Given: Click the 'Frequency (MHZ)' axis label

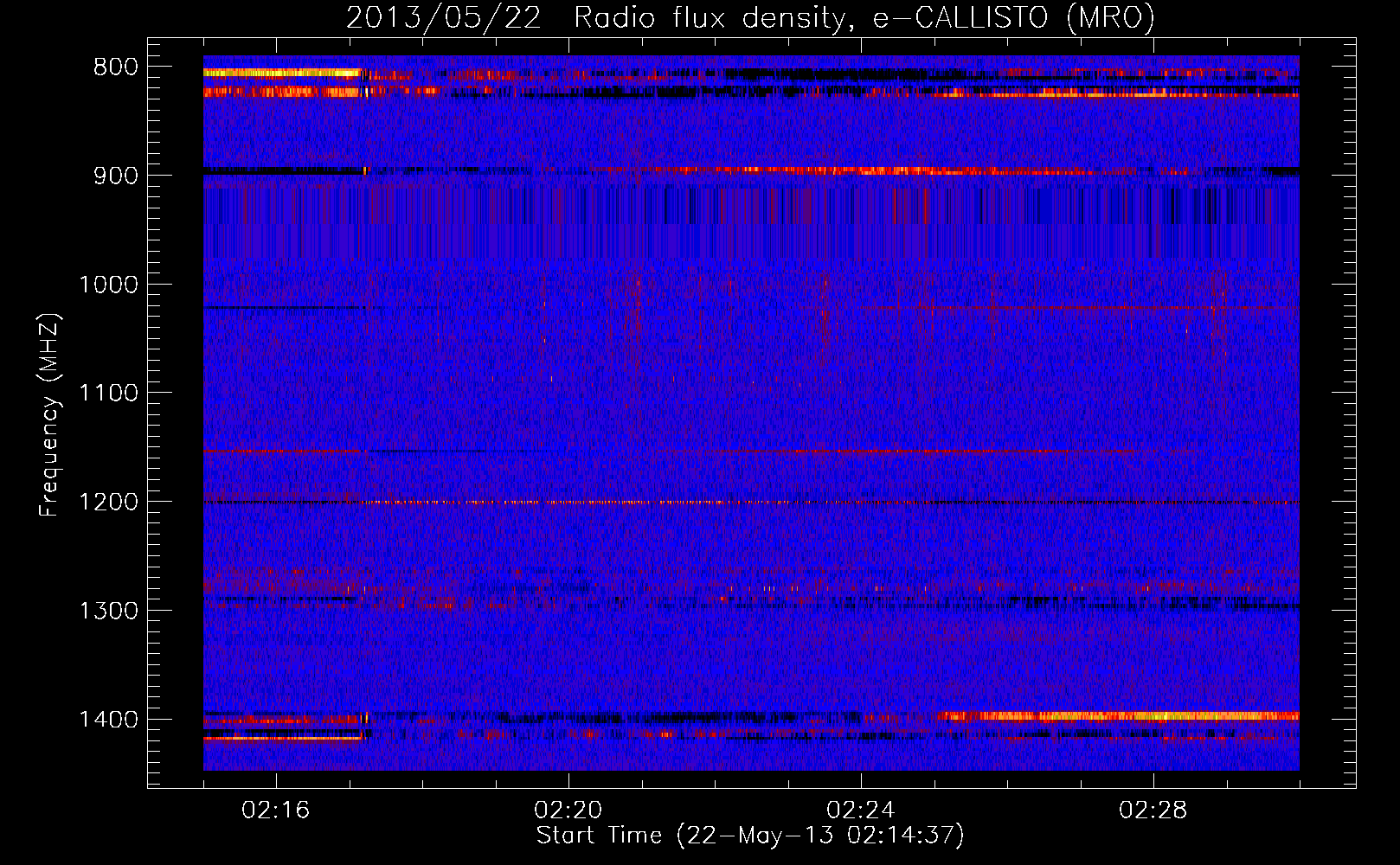Looking at the screenshot, I should pos(49,415).
